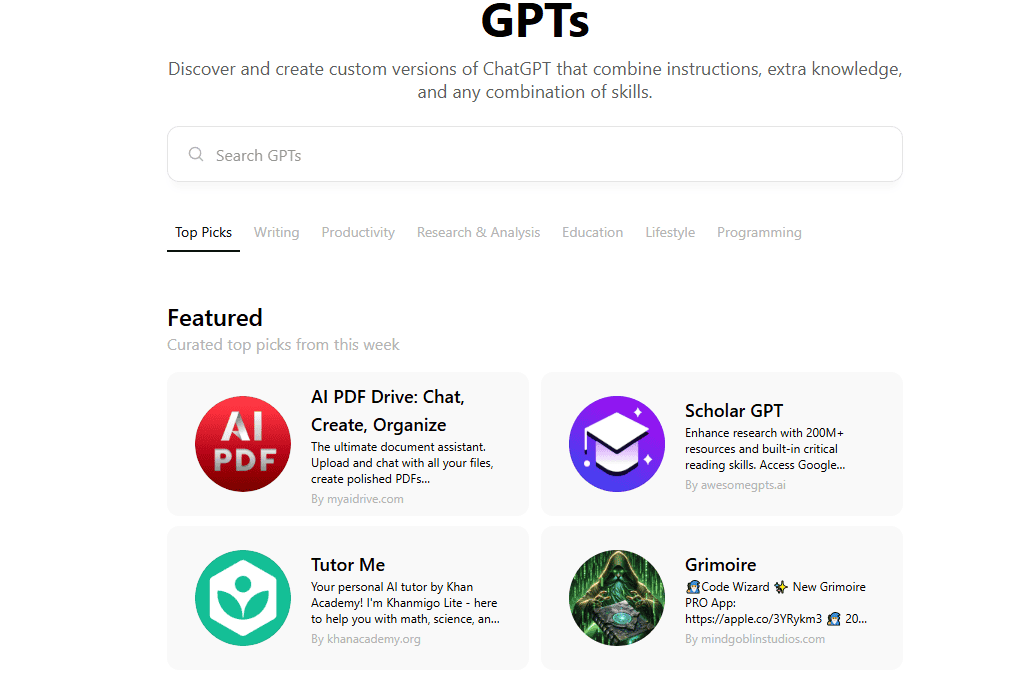This screenshot has height=691, width=1025.
Task: Switch to the Productivity tab
Action: pos(358,232)
